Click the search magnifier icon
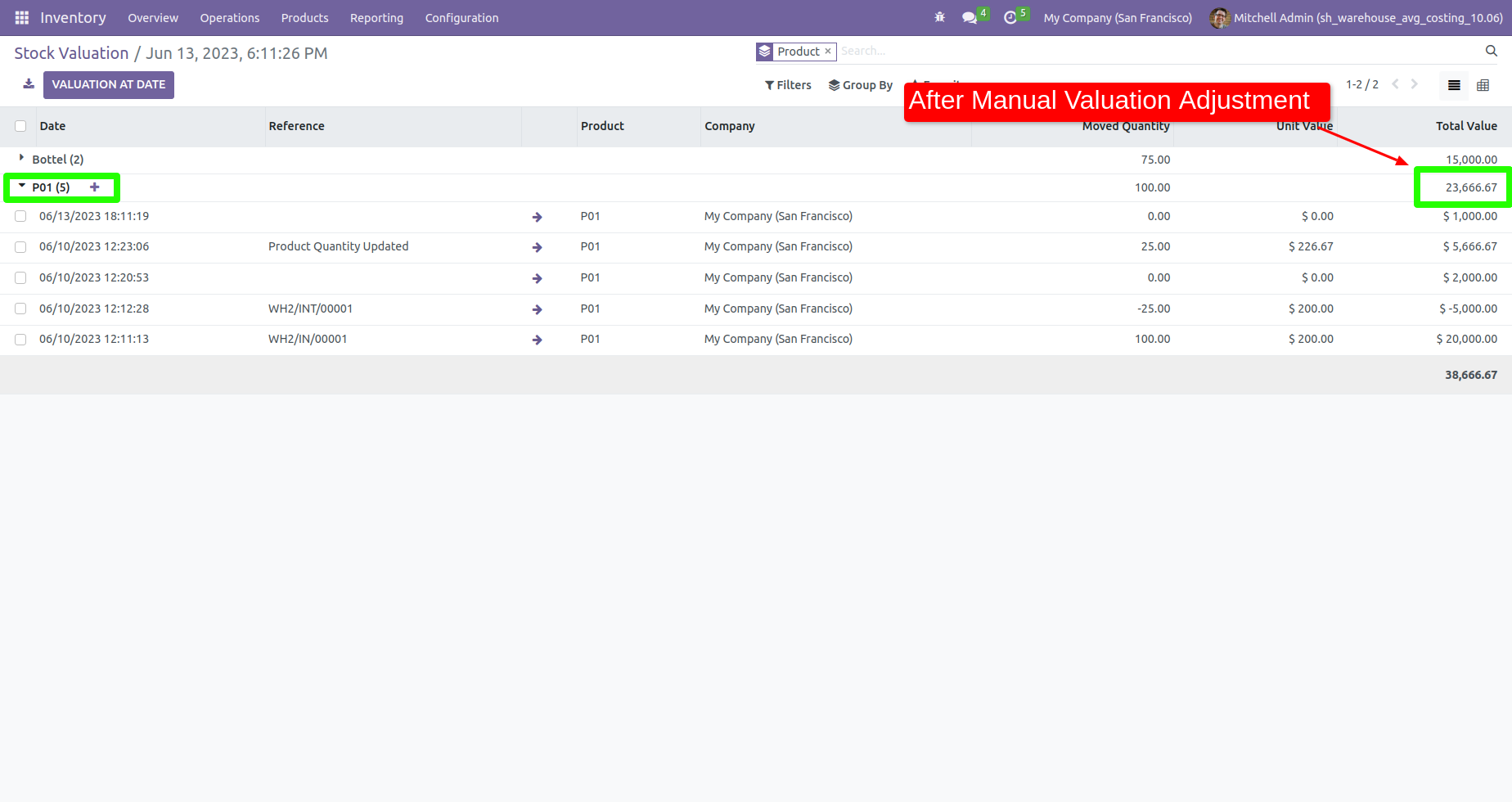The image size is (1512, 802). click(1491, 51)
